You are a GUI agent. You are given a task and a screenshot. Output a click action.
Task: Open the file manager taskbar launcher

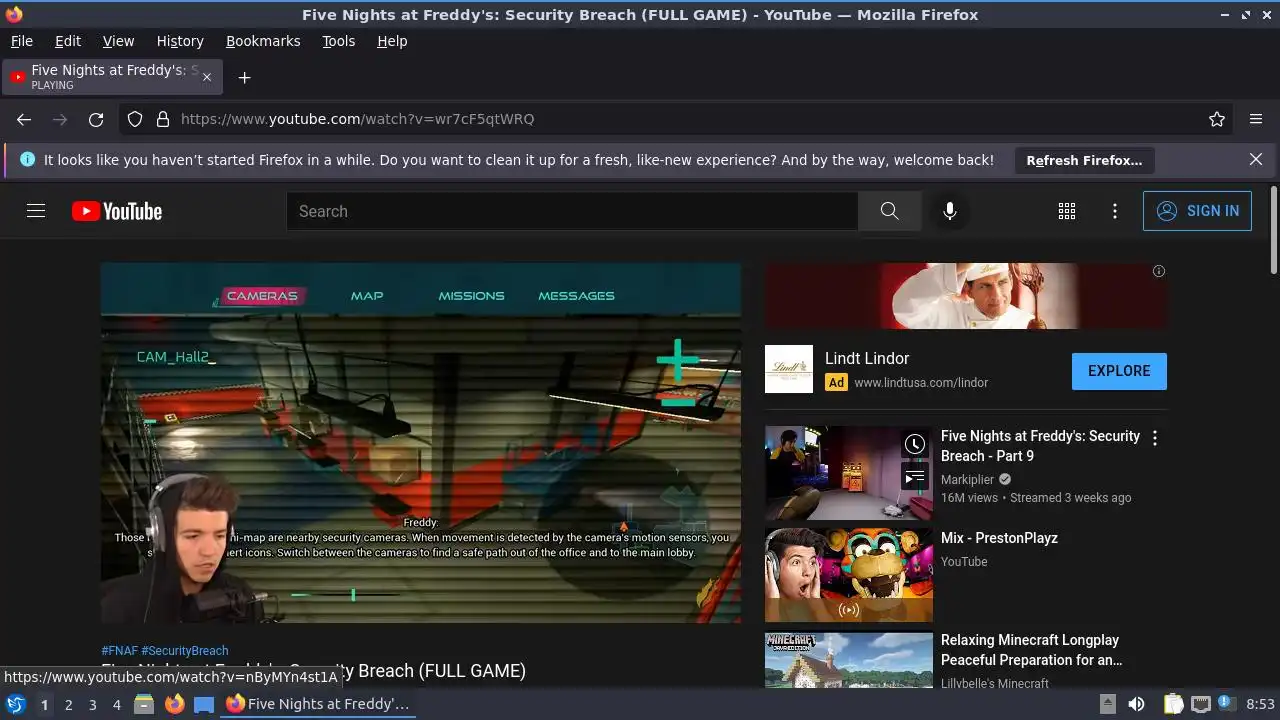pos(144,704)
